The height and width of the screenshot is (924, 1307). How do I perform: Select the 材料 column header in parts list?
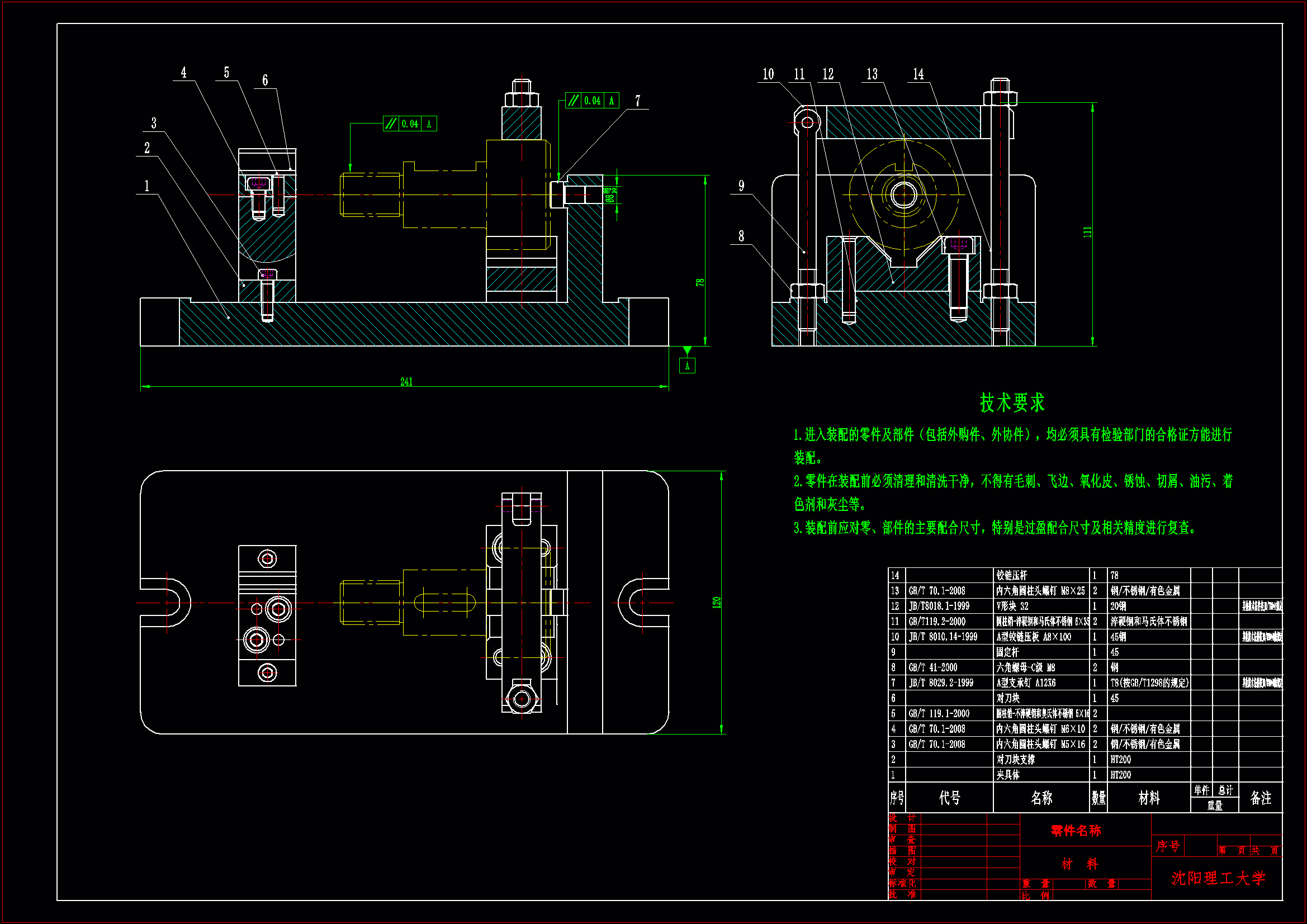1148,798
